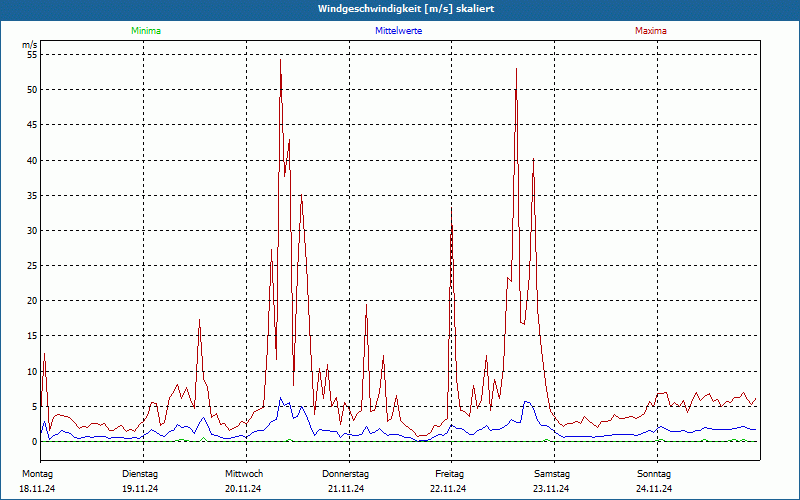This screenshot has width=800, height=500.
Task: Click the 55 y-axis value
Action: (x=33, y=55)
